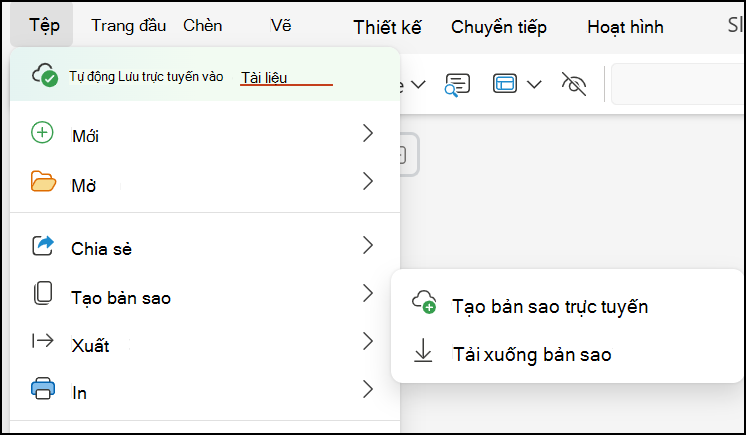Click the empty toolbar search field
The image size is (746, 435).
(678, 84)
